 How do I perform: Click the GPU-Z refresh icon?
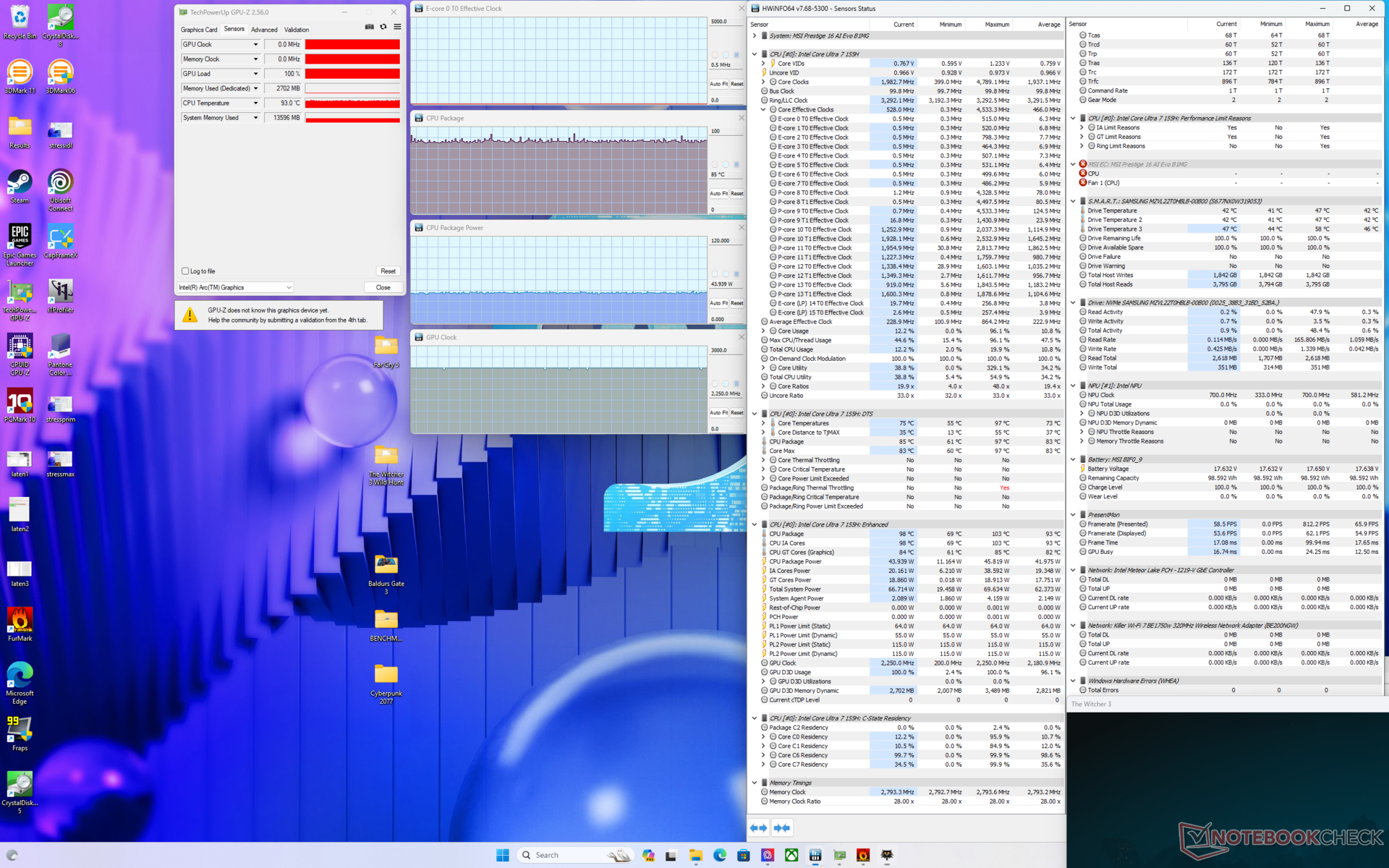(383, 27)
